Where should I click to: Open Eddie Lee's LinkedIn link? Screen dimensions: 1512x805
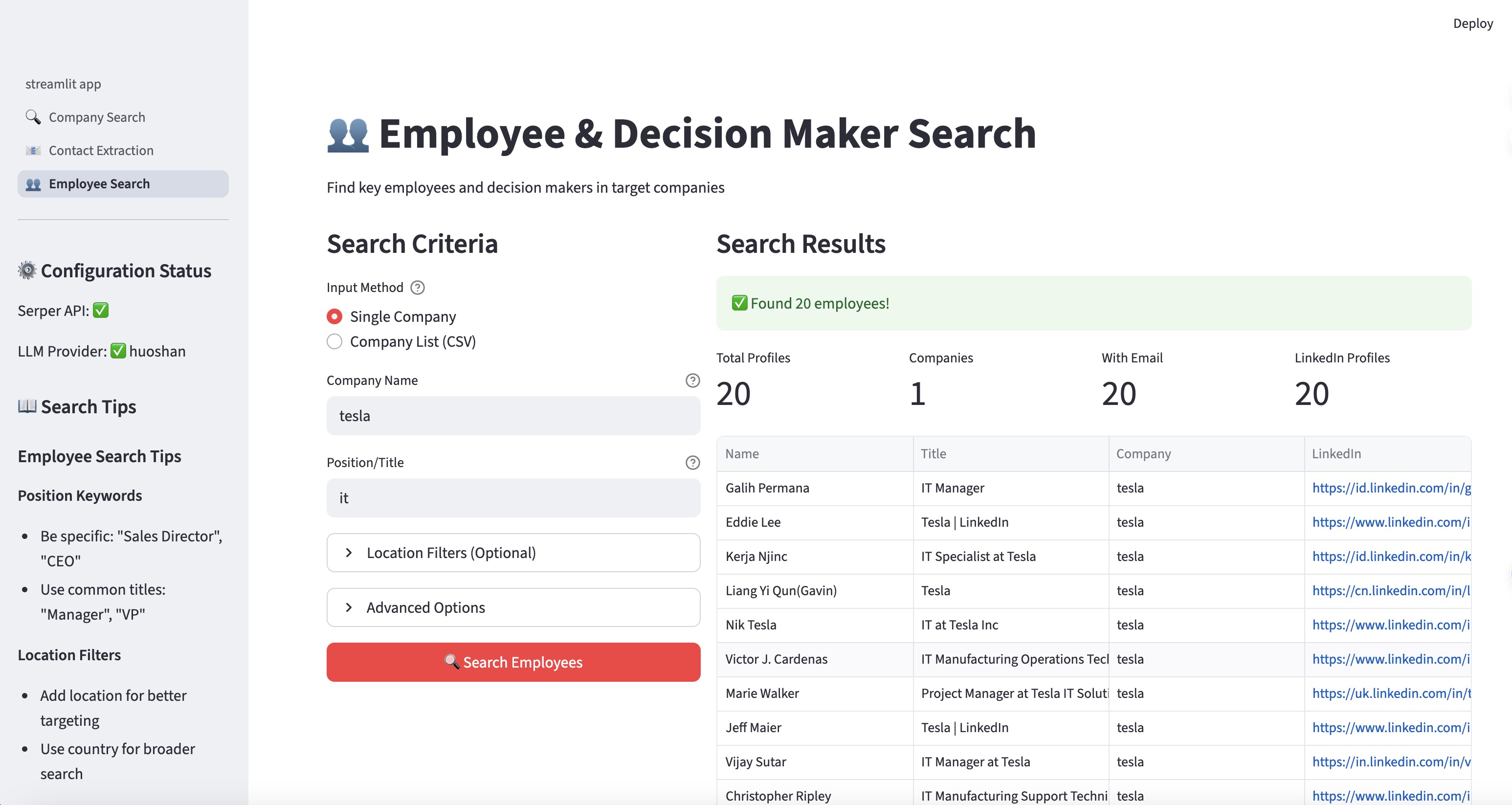point(1391,522)
